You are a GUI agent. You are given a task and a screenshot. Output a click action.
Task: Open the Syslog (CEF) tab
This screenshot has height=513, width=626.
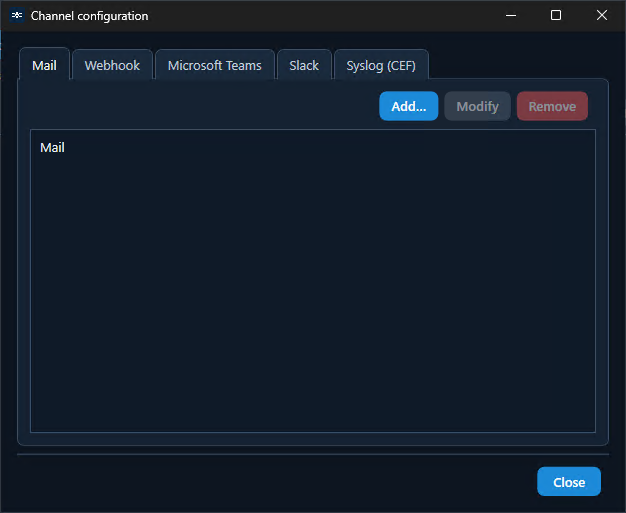(381, 65)
